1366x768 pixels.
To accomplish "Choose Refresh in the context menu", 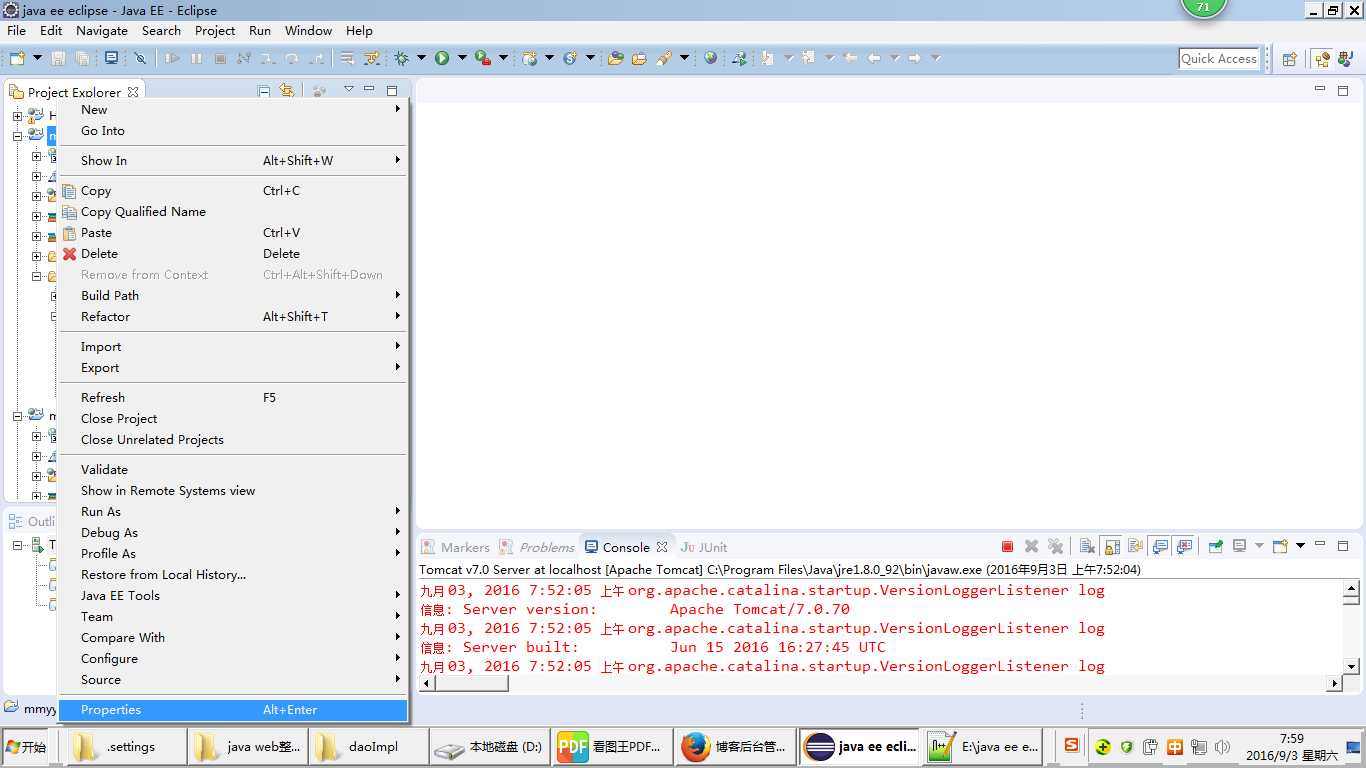I will 233,397.
